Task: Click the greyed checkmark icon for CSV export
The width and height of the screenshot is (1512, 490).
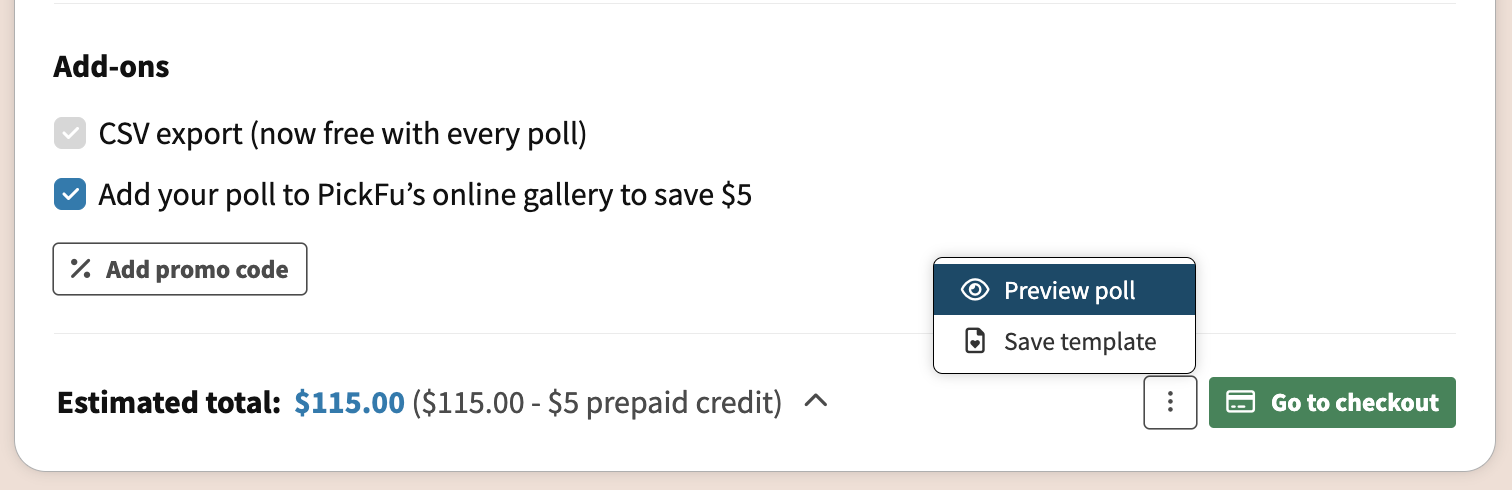Action: [70, 133]
